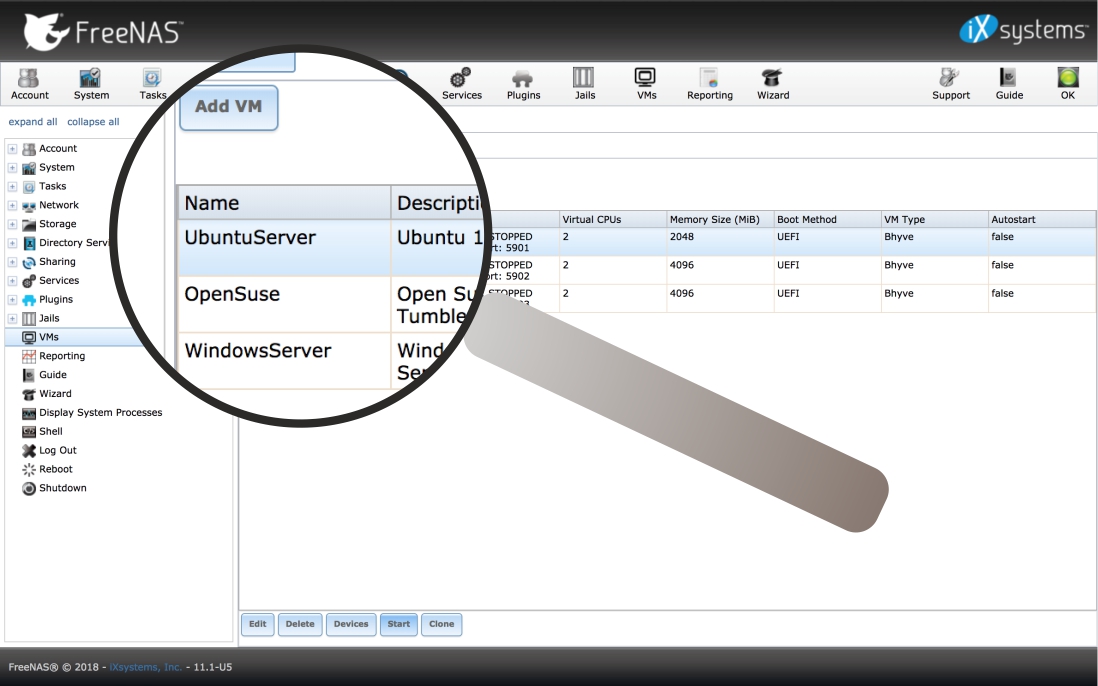Select Shell in the navigation tree
Screen dimensions: 1098x686
50,432
